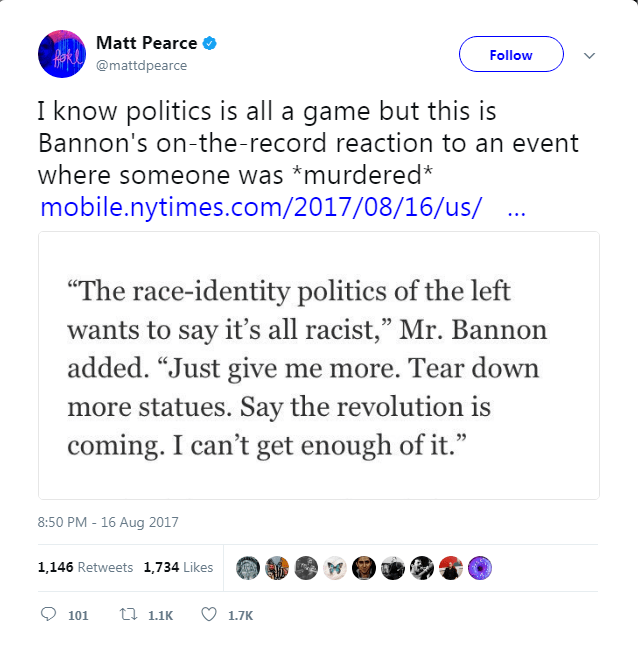This screenshot has height=652, width=638.
Task: Open the tweet timestamp 8:50 PM - 16 Aug 2017
Action: [x=107, y=522]
